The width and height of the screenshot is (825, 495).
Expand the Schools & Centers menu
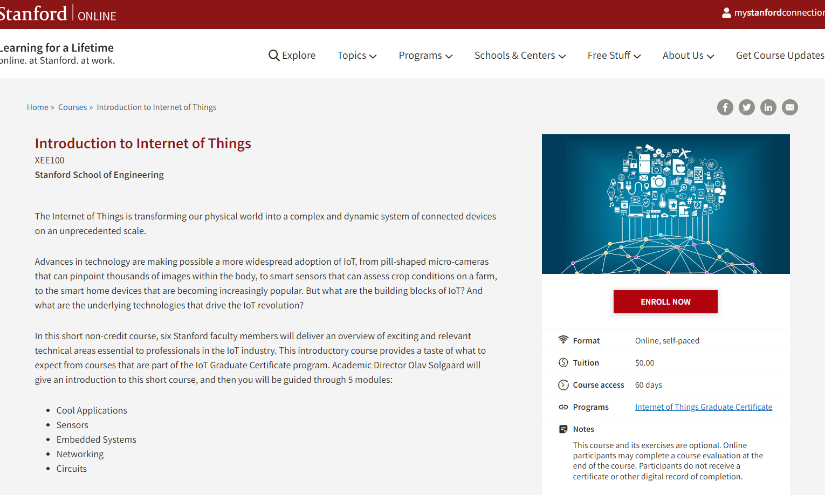coord(520,56)
